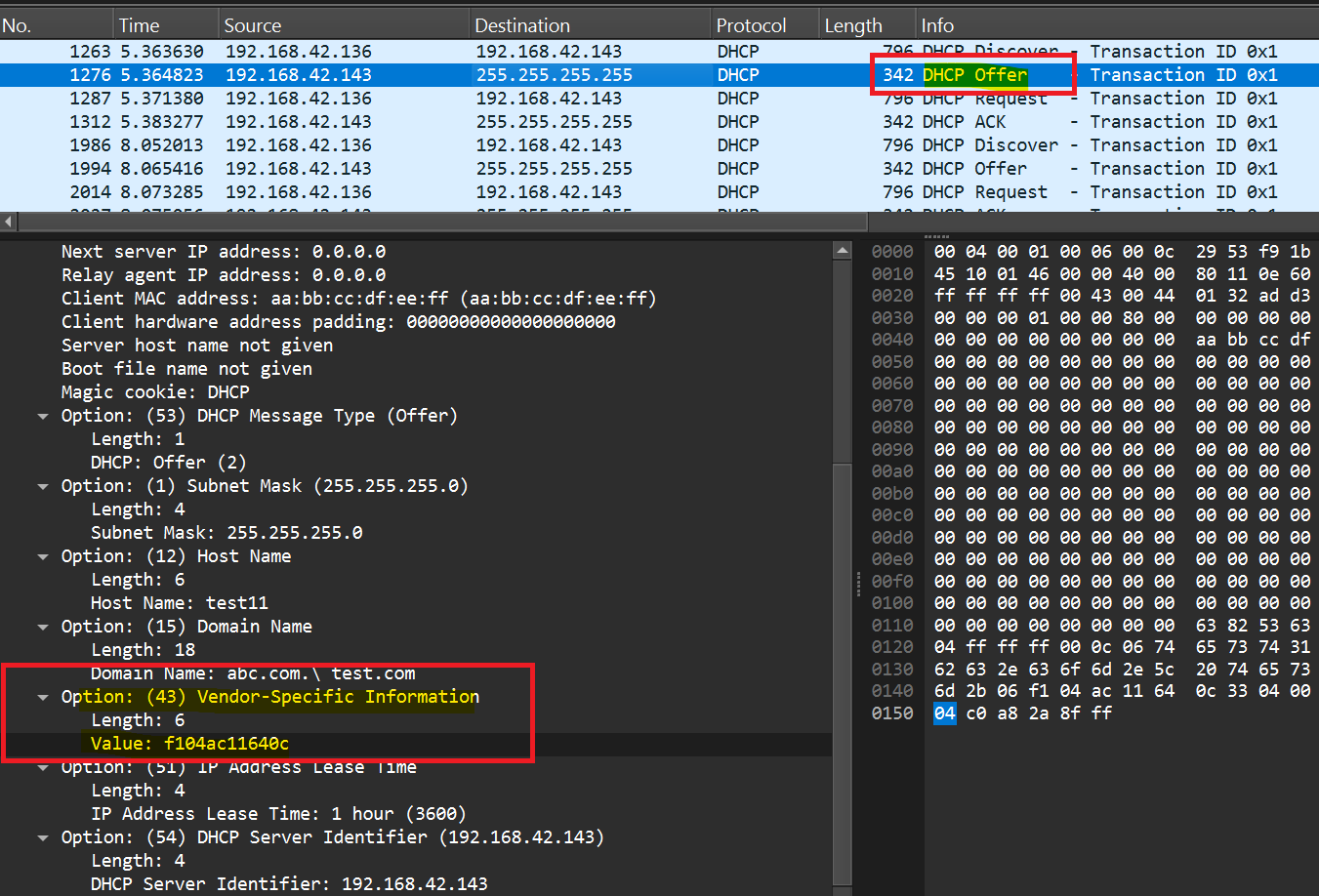Select packet 1263 DHCP Discover row
This screenshot has height=896, width=1319.
coord(391,51)
